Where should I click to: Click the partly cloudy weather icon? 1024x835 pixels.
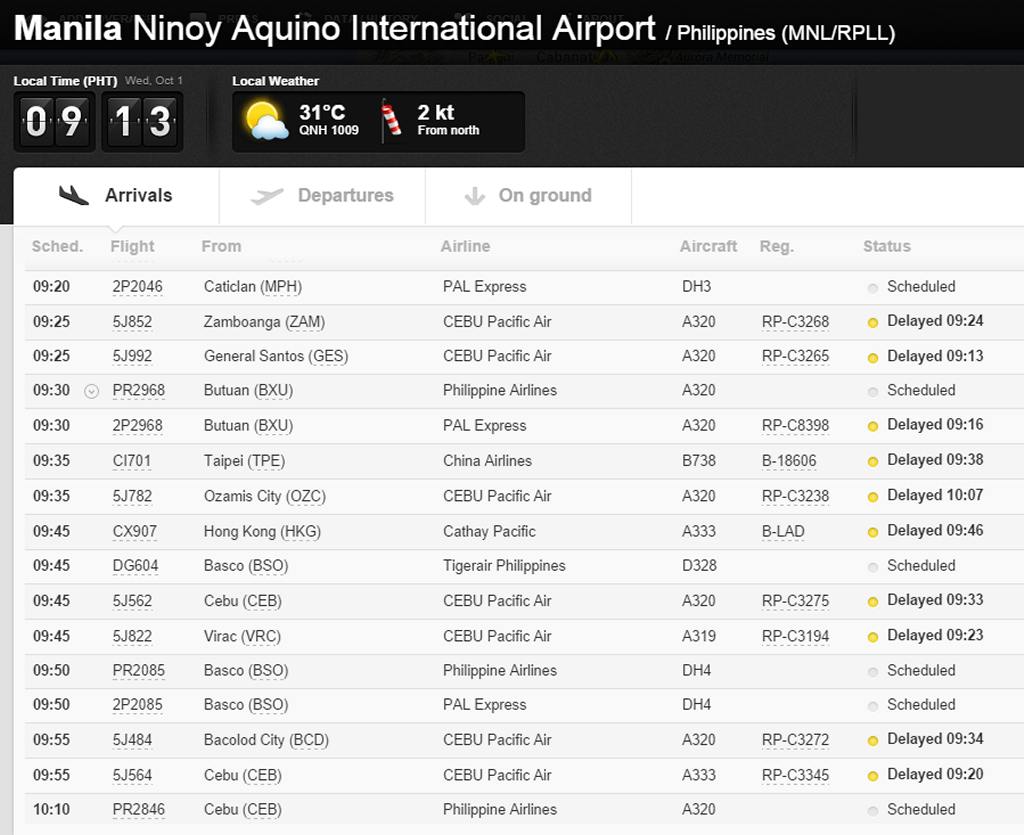[x=267, y=121]
